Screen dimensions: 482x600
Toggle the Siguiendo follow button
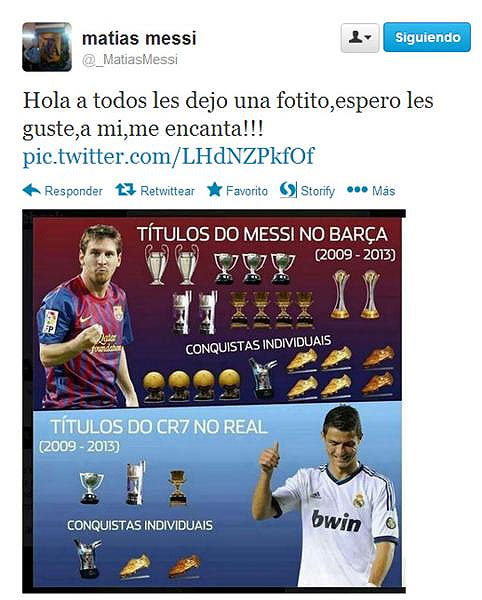pyautogui.click(x=427, y=37)
